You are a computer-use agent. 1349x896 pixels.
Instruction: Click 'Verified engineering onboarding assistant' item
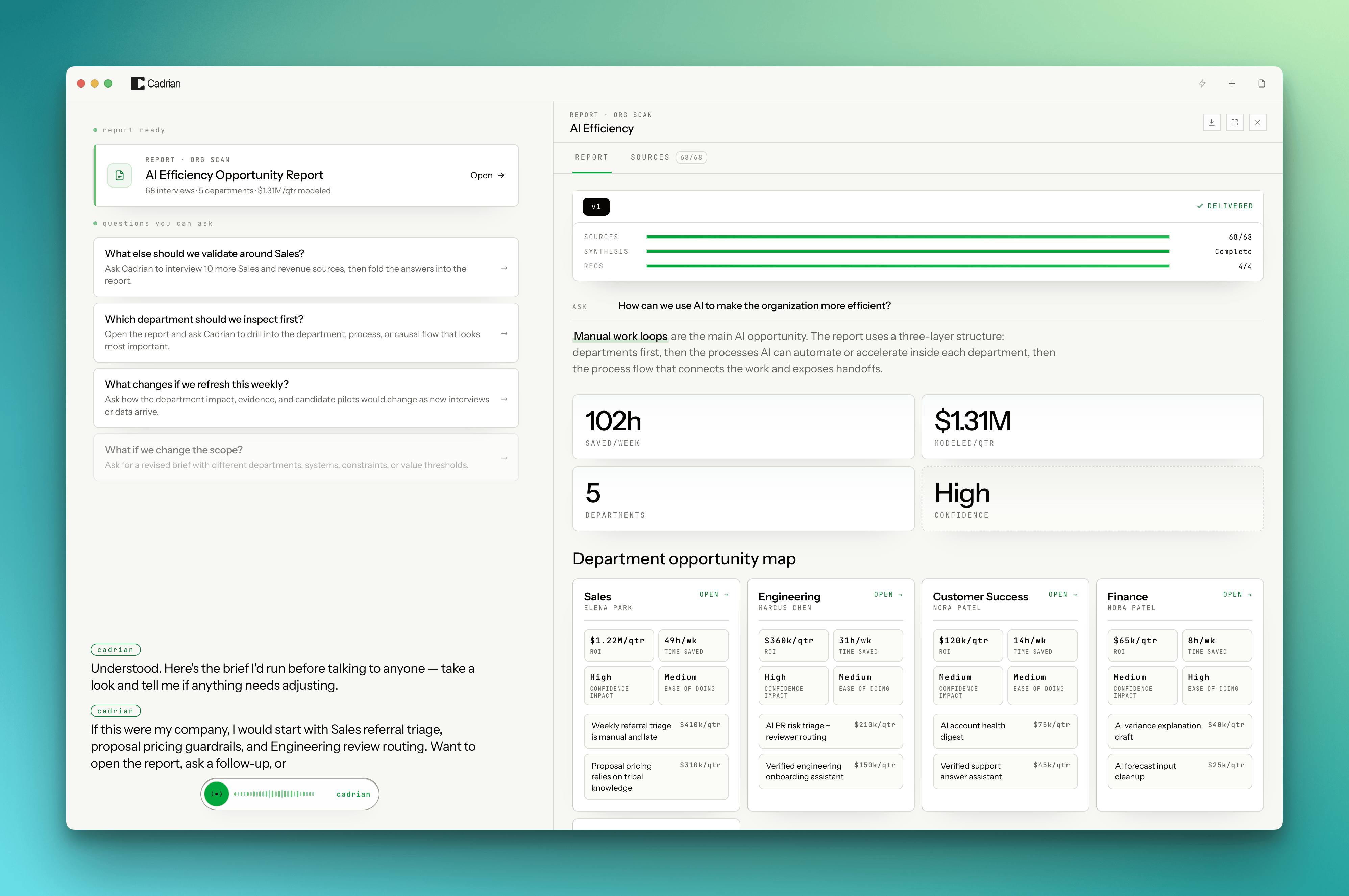(830, 771)
